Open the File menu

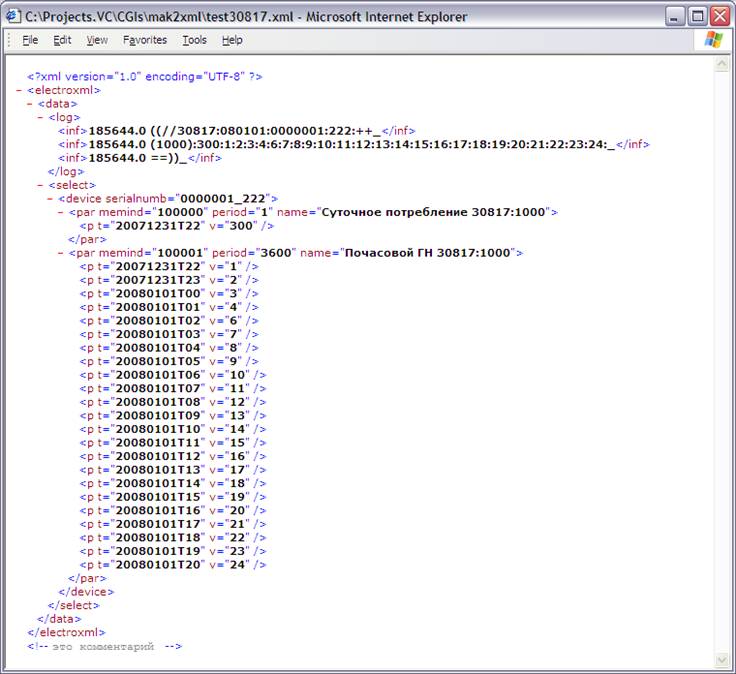(30, 40)
